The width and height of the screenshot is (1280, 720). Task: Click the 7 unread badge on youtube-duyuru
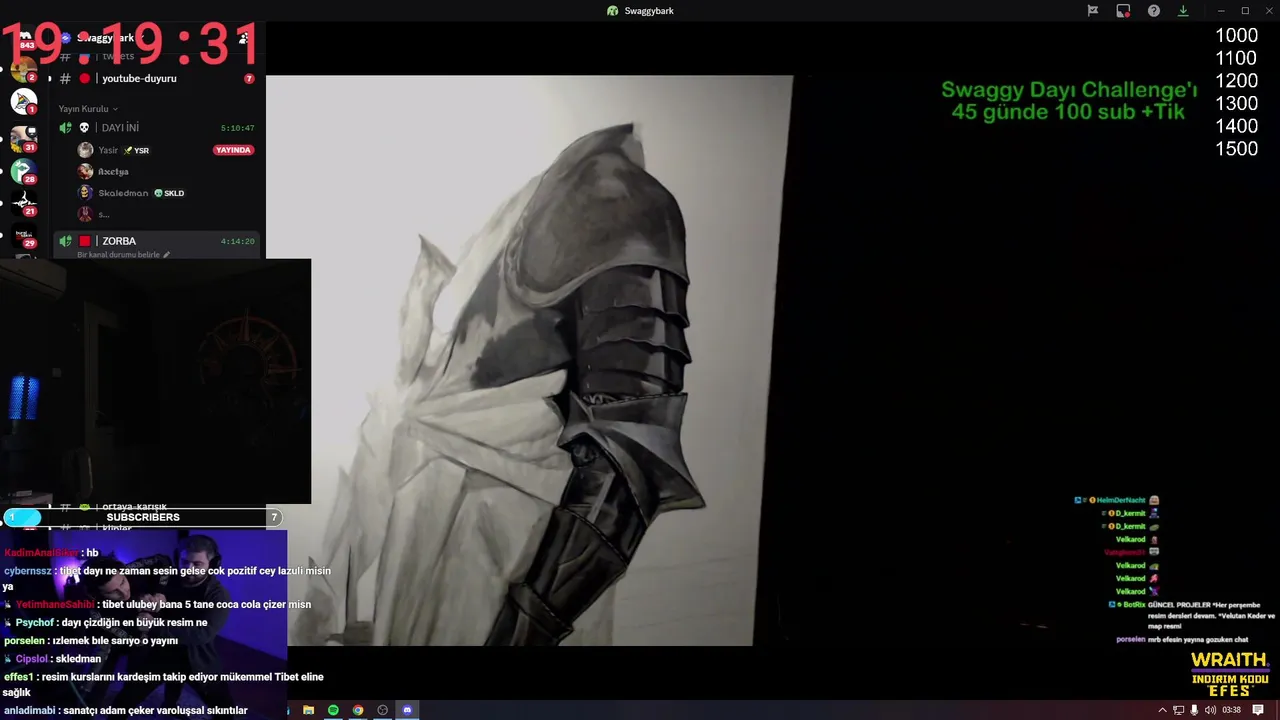[249, 78]
